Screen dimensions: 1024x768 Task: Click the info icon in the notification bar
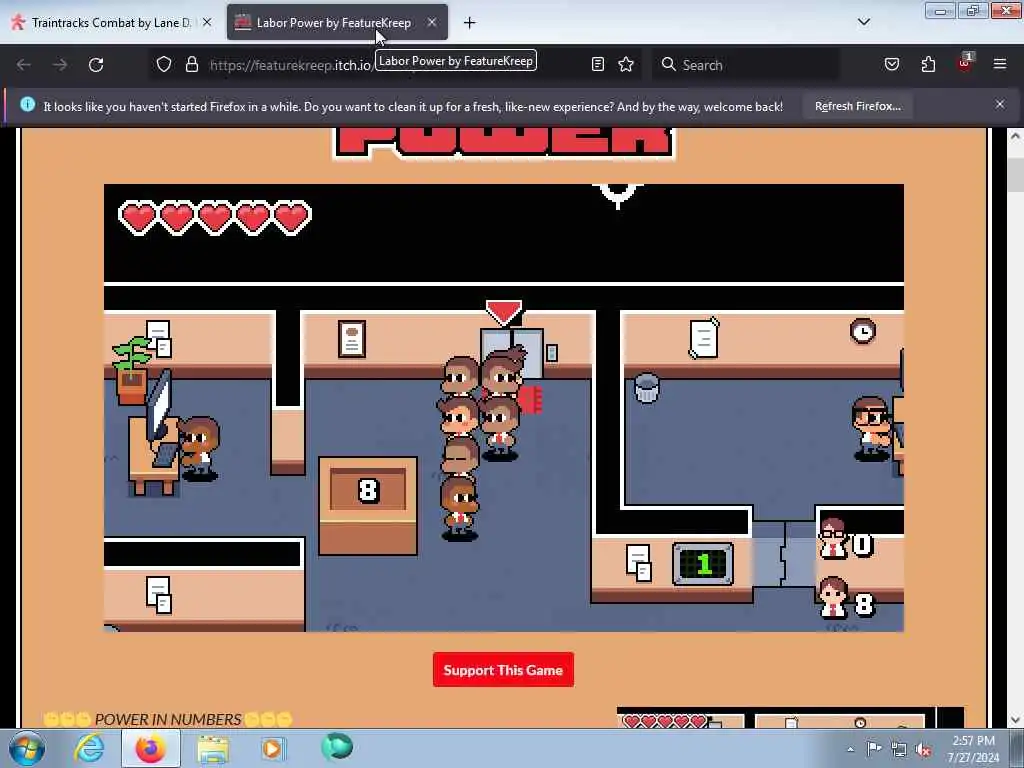click(x=27, y=104)
